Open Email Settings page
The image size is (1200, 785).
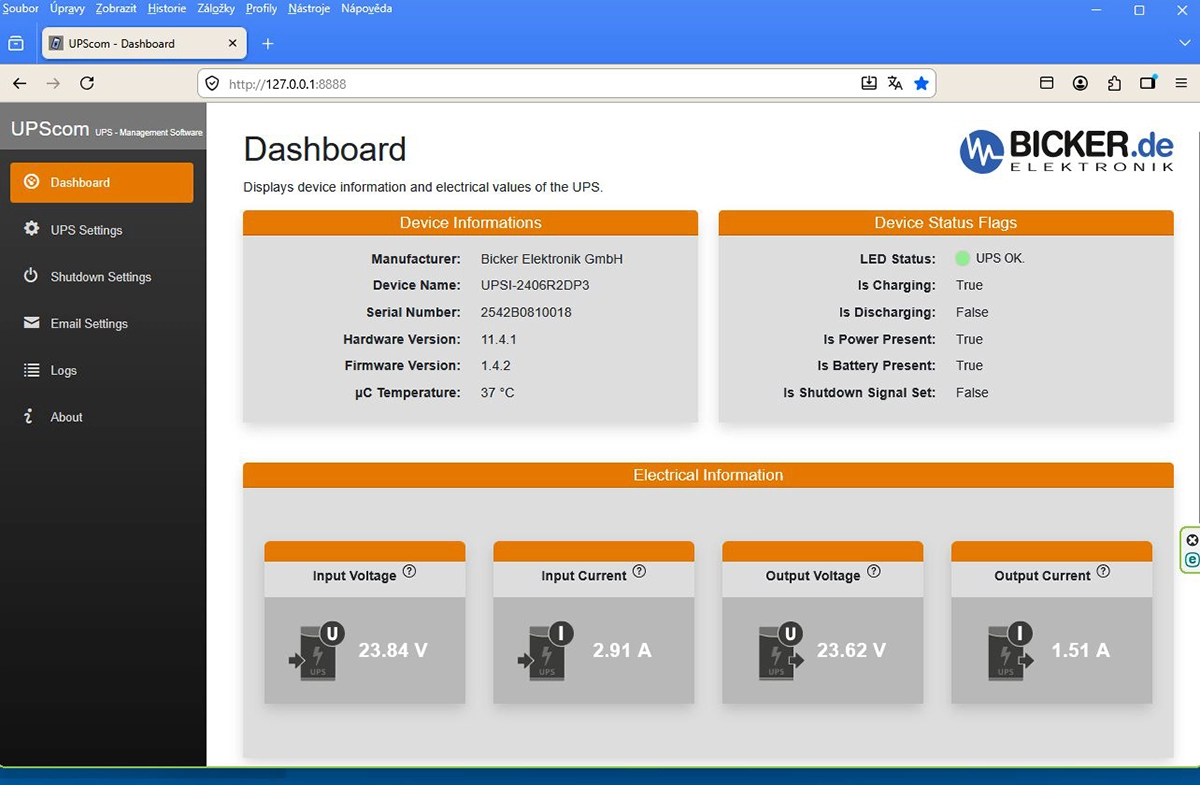pos(101,324)
